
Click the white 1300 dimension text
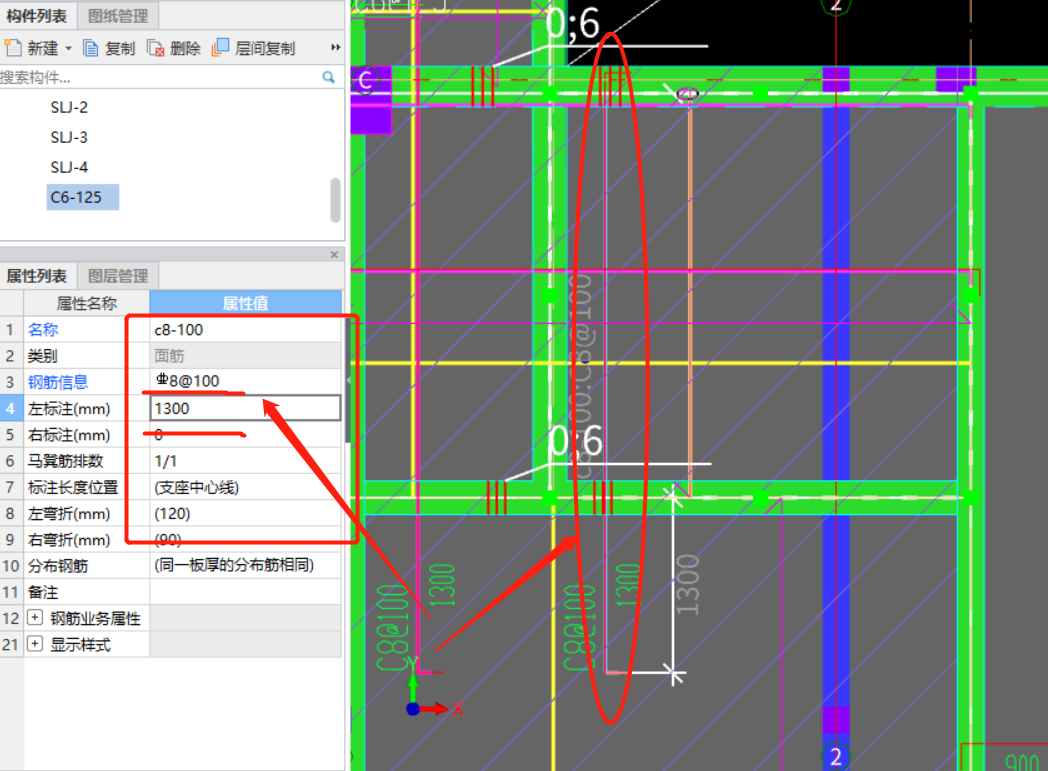pos(687,585)
